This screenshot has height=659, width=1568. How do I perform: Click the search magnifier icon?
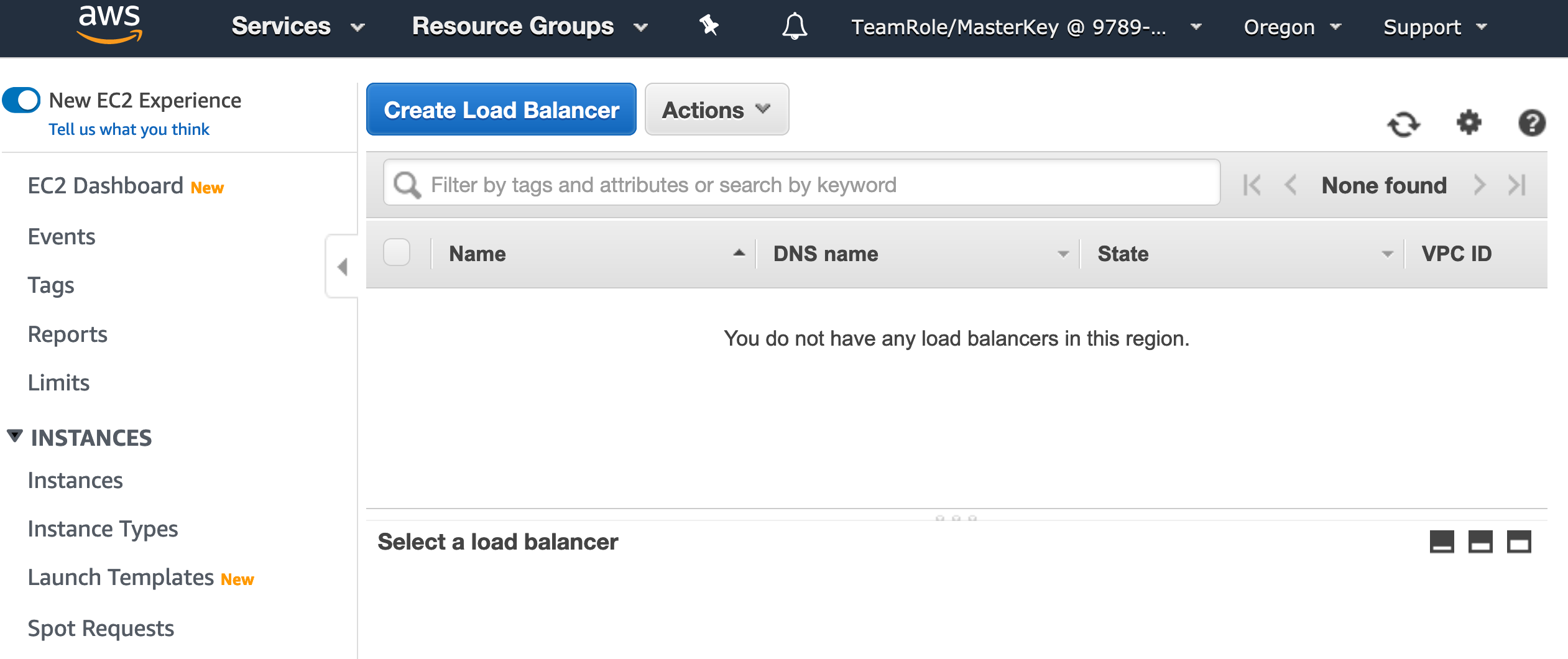(x=407, y=185)
